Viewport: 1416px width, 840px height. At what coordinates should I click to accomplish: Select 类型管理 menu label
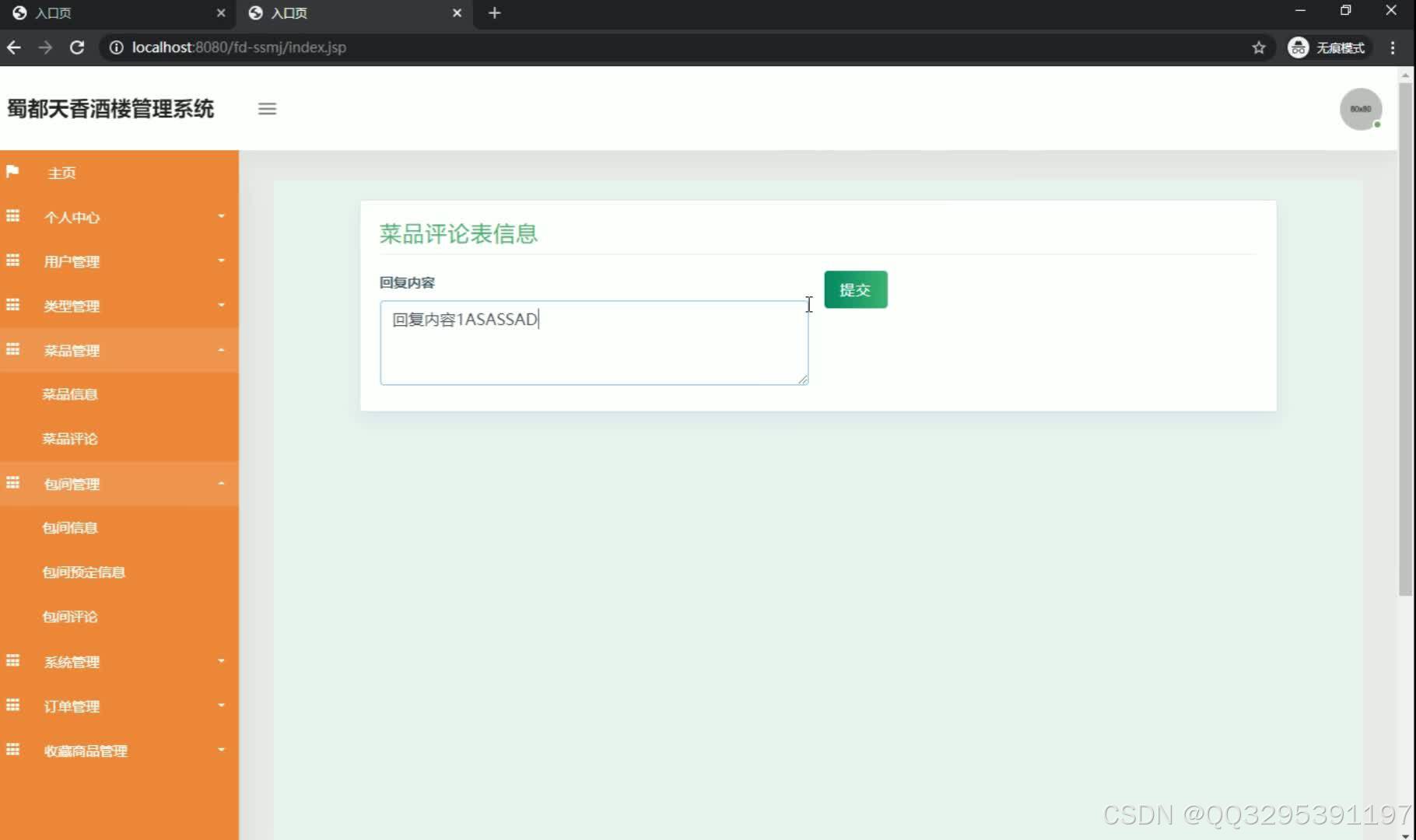click(72, 306)
